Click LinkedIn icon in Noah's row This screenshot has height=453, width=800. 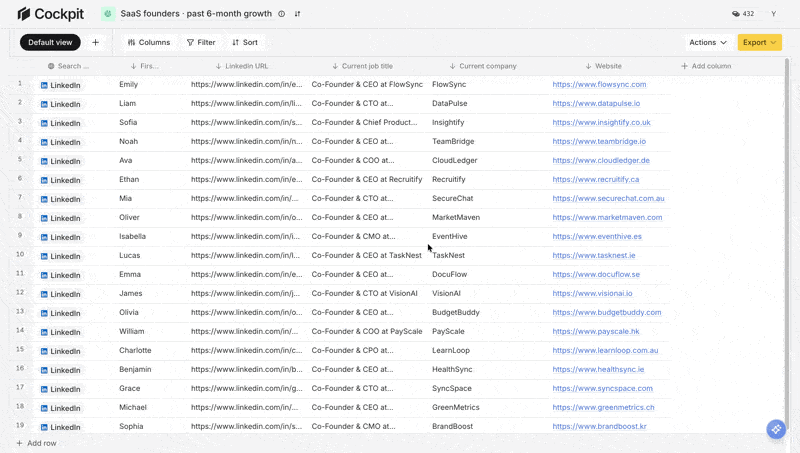tap(44, 142)
